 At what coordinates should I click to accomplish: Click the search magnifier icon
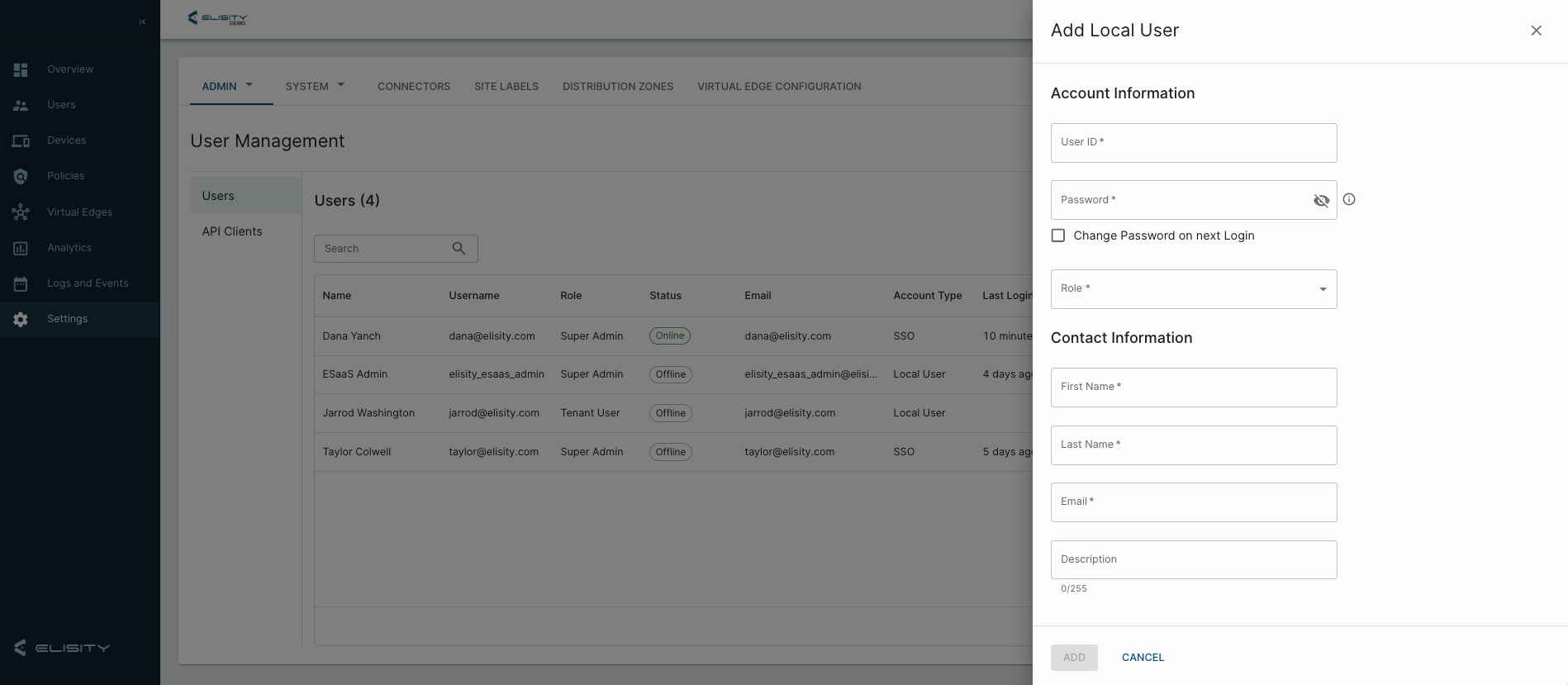click(x=459, y=248)
